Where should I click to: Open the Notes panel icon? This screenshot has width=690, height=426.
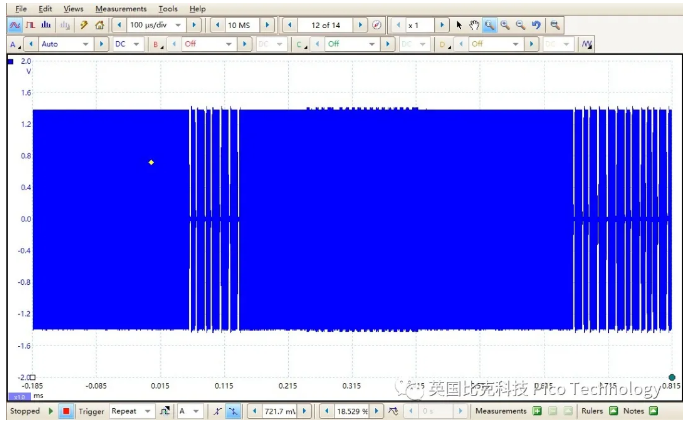coord(654,411)
